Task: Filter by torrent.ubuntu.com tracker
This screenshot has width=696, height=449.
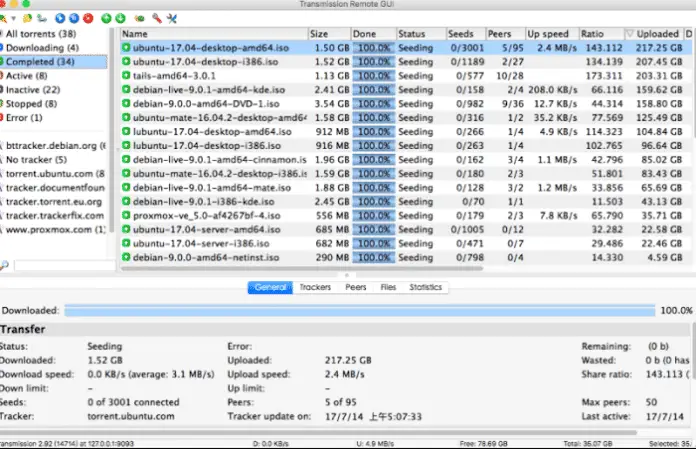Action: click(x=53, y=173)
